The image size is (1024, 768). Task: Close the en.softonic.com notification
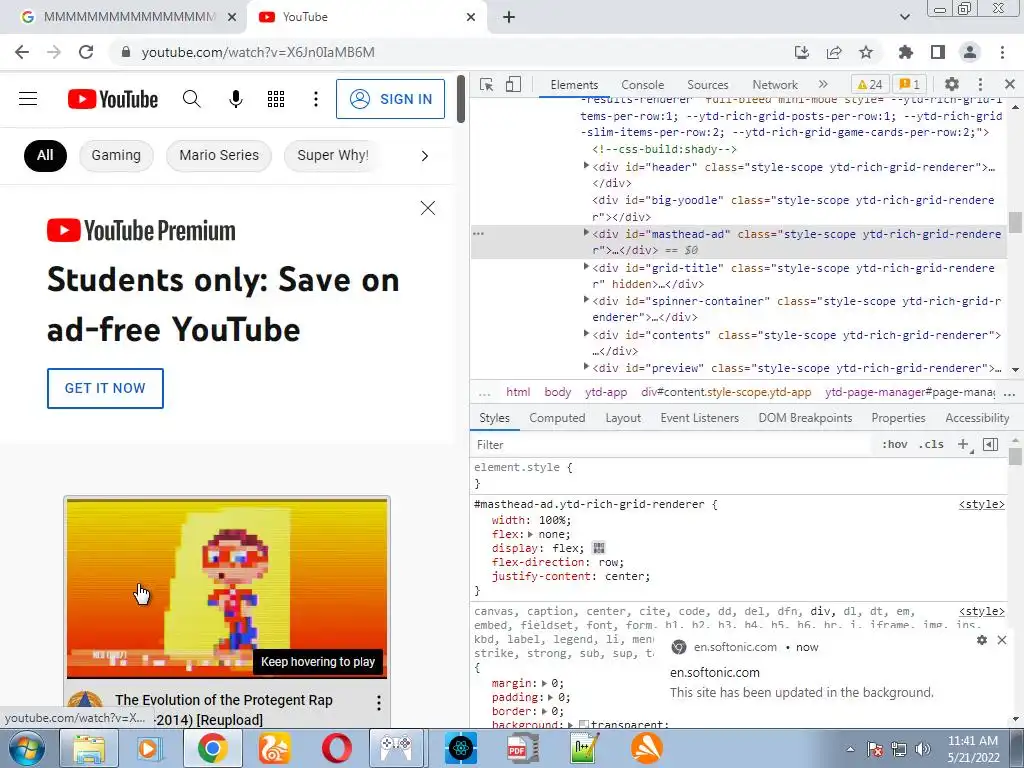click(1002, 640)
